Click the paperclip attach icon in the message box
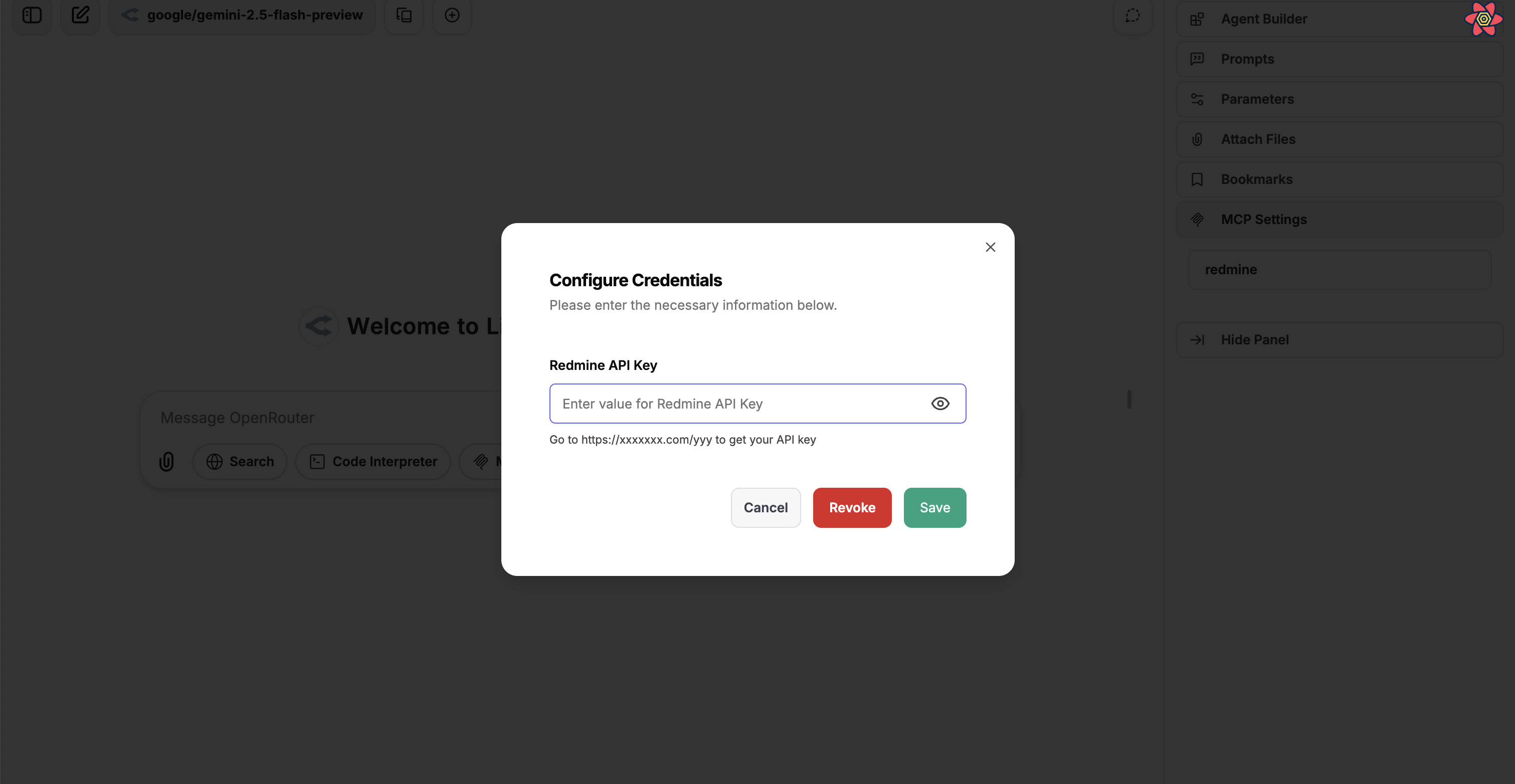The image size is (1515, 784). tap(166, 462)
